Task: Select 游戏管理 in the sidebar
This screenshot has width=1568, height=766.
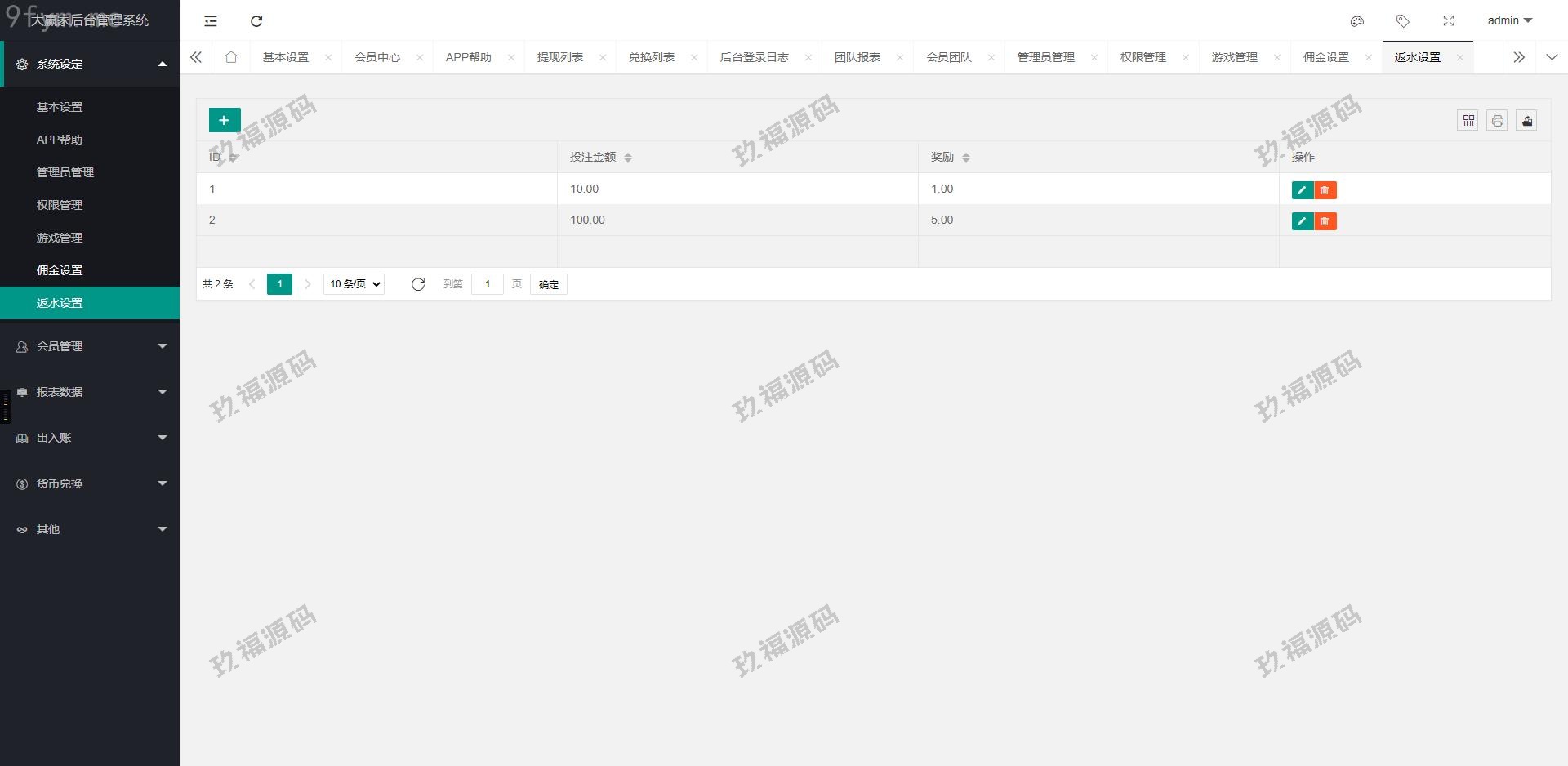Action: pos(60,238)
